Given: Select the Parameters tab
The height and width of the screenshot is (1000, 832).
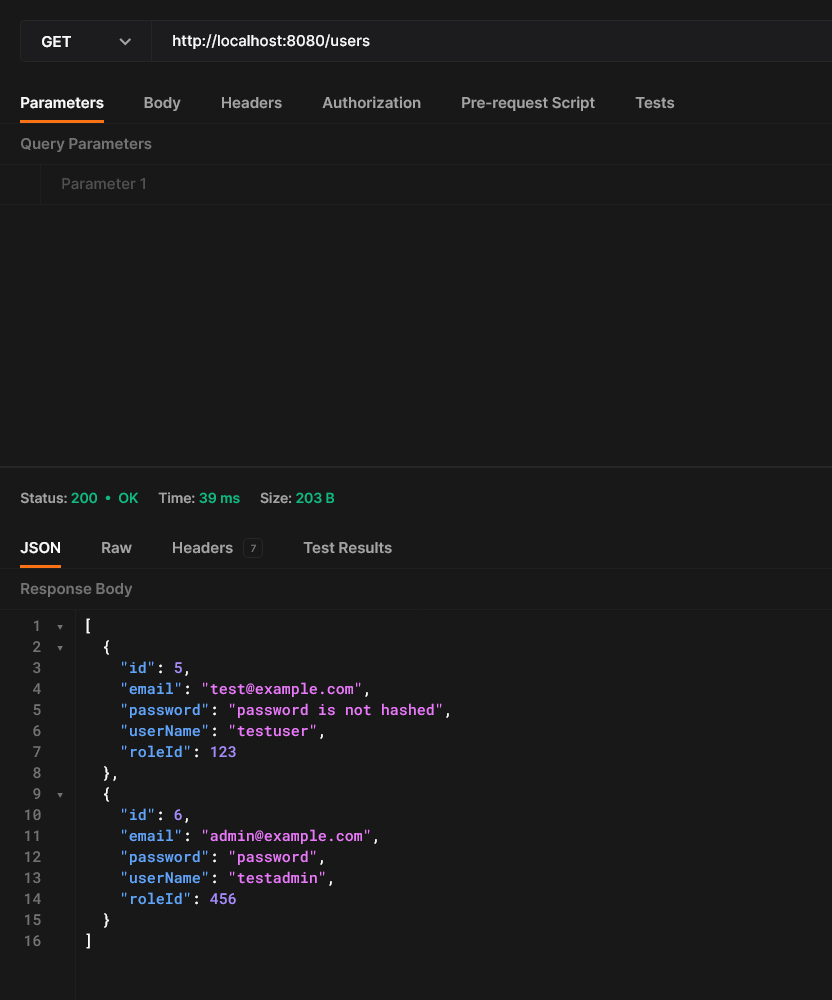Looking at the screenshot, I should click(62, 103).
